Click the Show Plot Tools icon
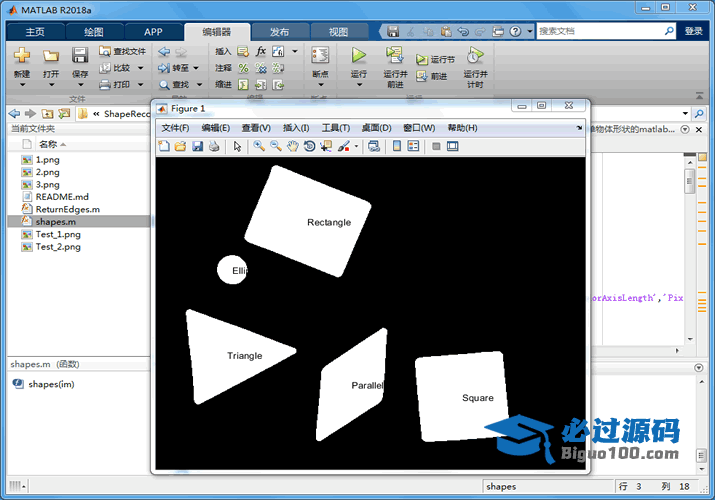Screen dimensions: 715x500 tap(452, 146)
